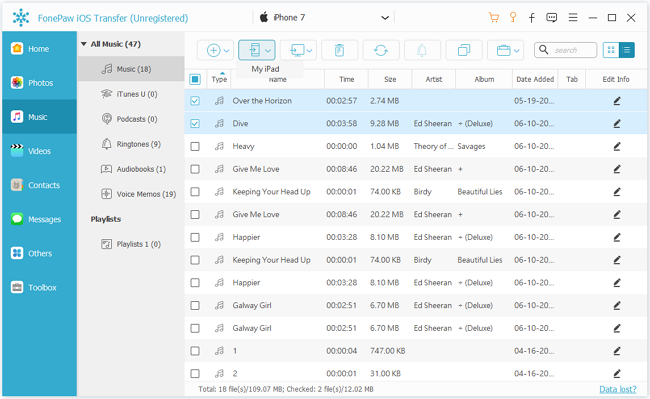
Task: Open the Others section
Action: (39, 254)
